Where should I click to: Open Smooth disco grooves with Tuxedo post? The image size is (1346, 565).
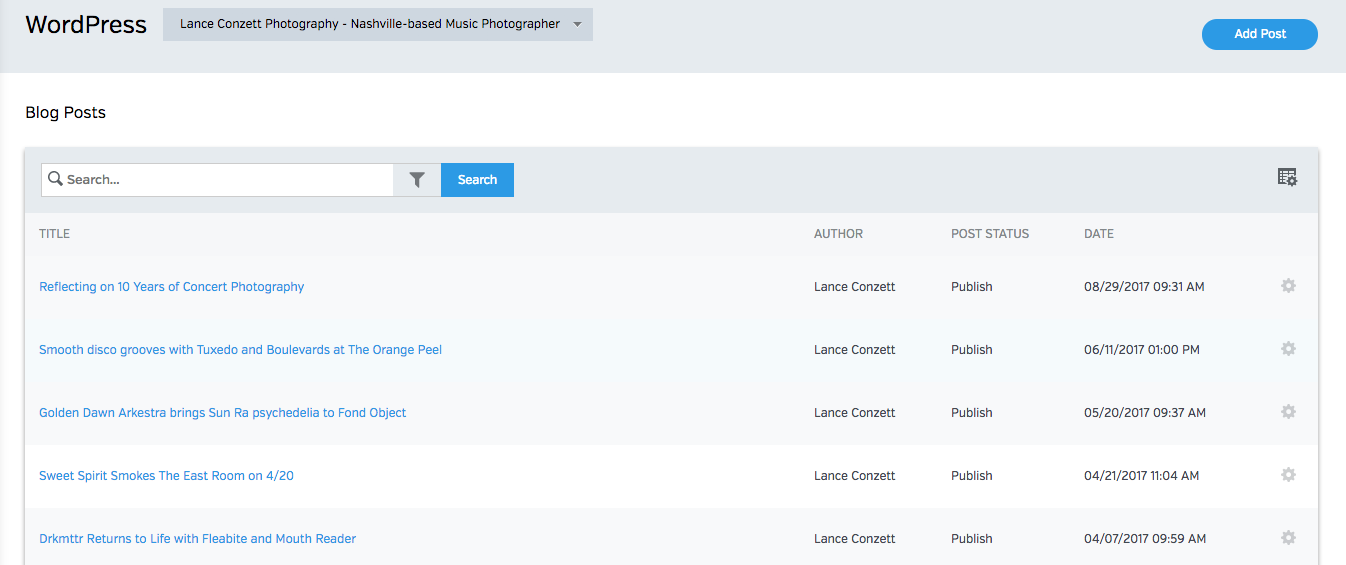[240, 350]
